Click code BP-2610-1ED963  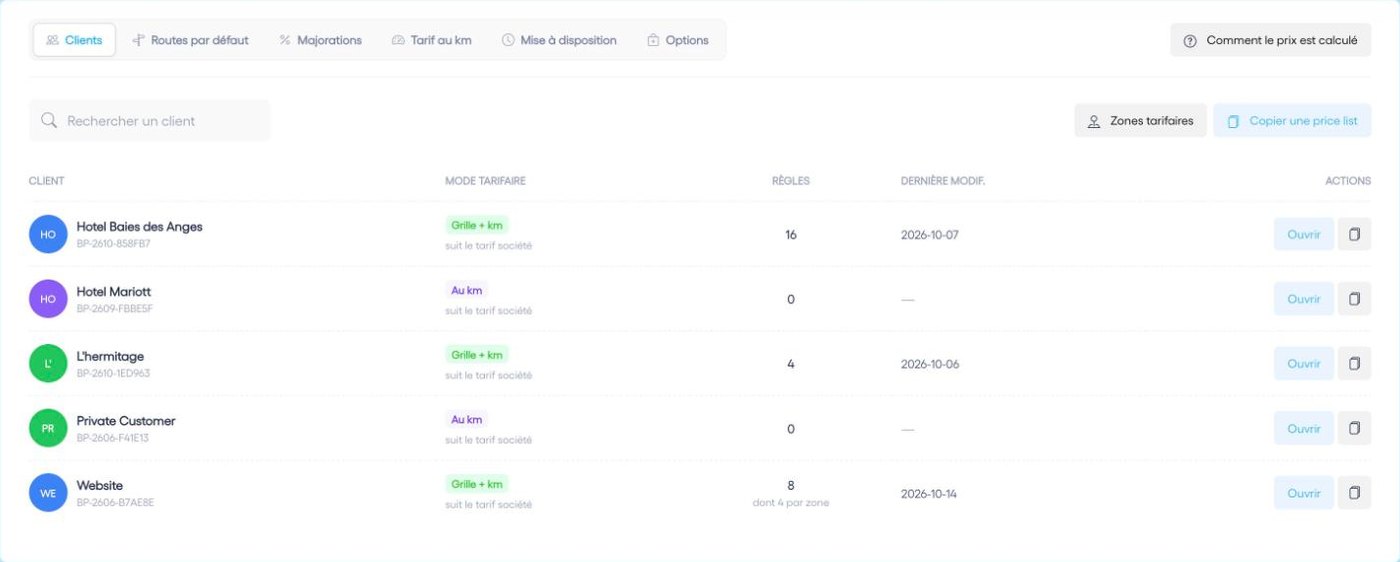click(x=114, y=373)
